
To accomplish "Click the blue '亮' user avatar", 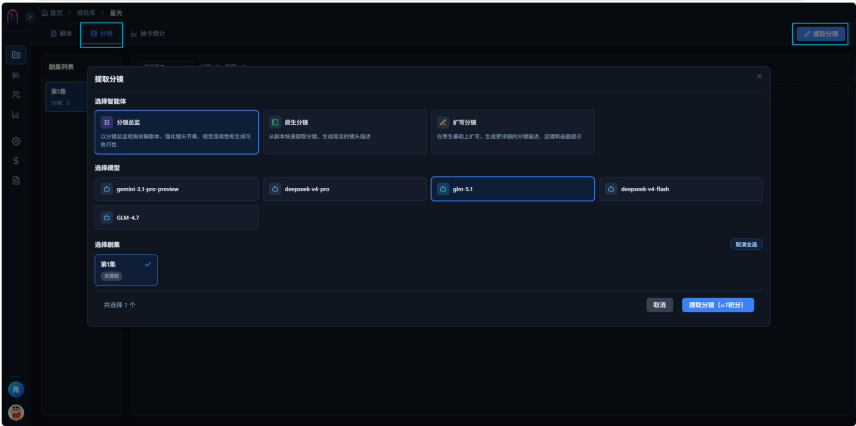I will coord(16,389).
